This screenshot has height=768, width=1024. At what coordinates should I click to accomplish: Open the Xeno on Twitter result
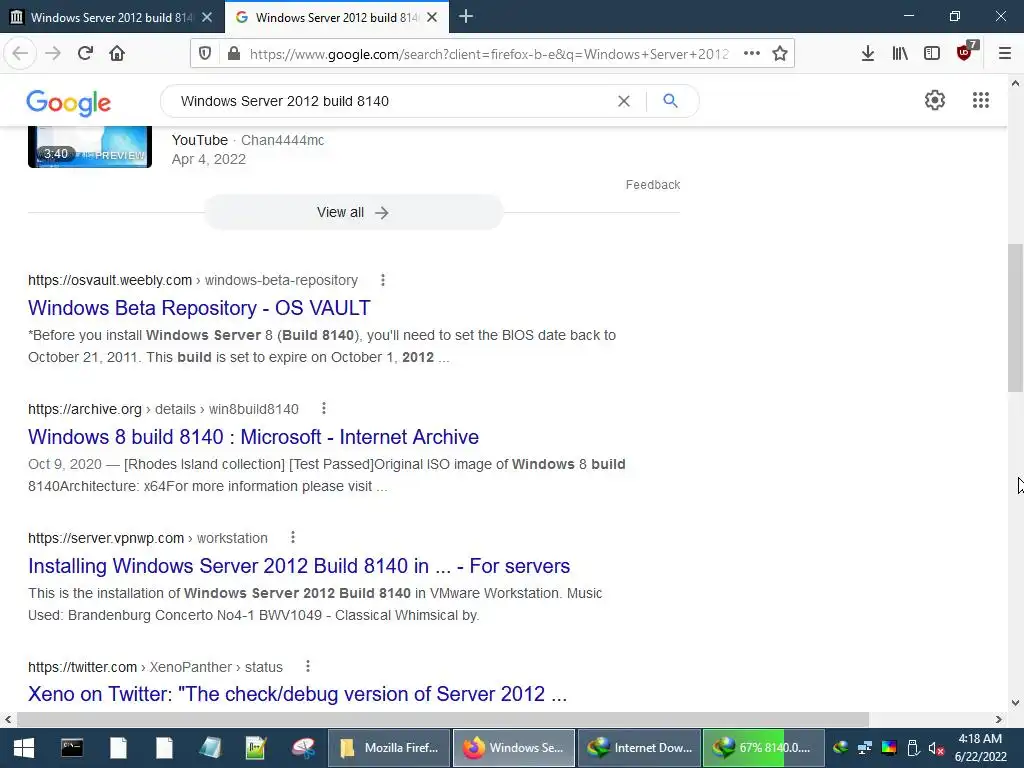tap(297, 694)
